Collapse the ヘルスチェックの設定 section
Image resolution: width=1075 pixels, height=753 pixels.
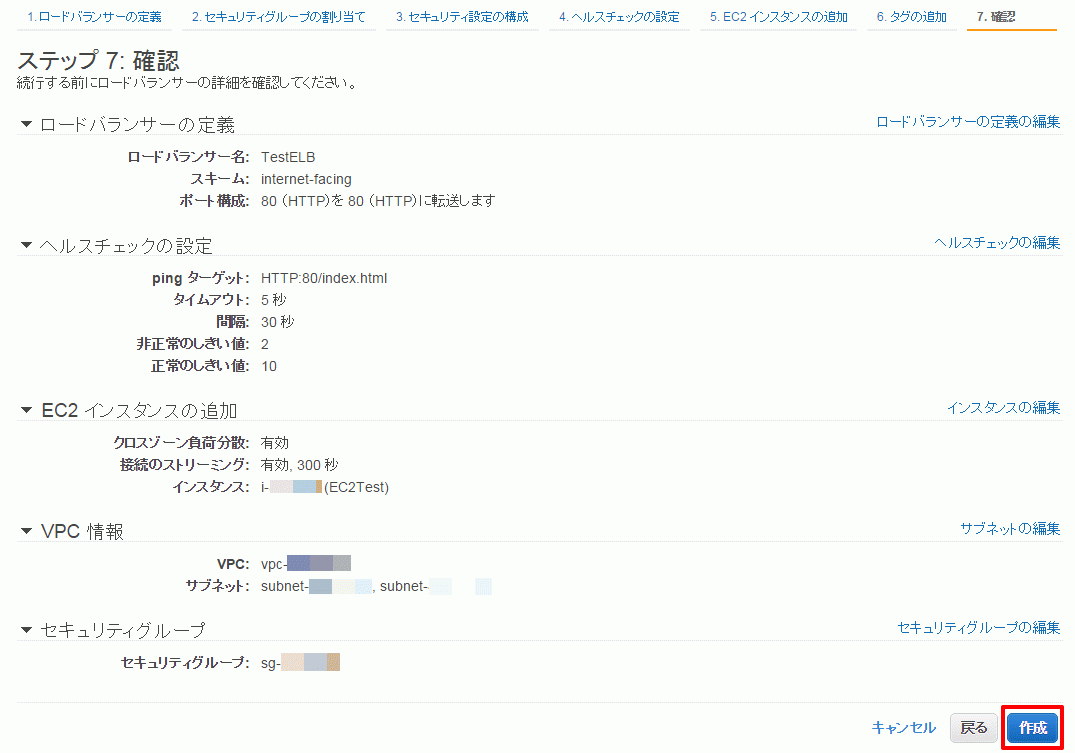(27, 245)
